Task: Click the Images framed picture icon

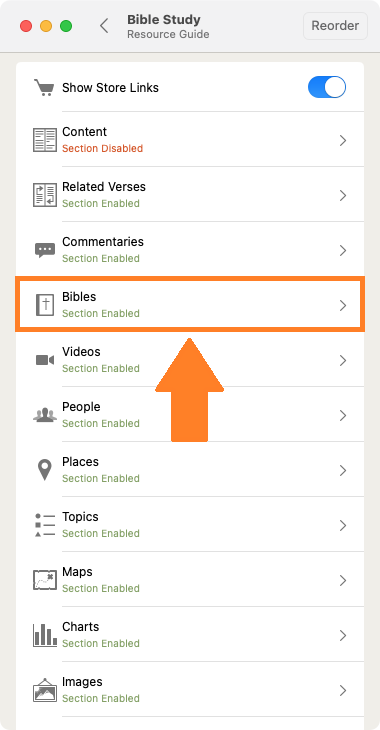Action: pos(45,690)
